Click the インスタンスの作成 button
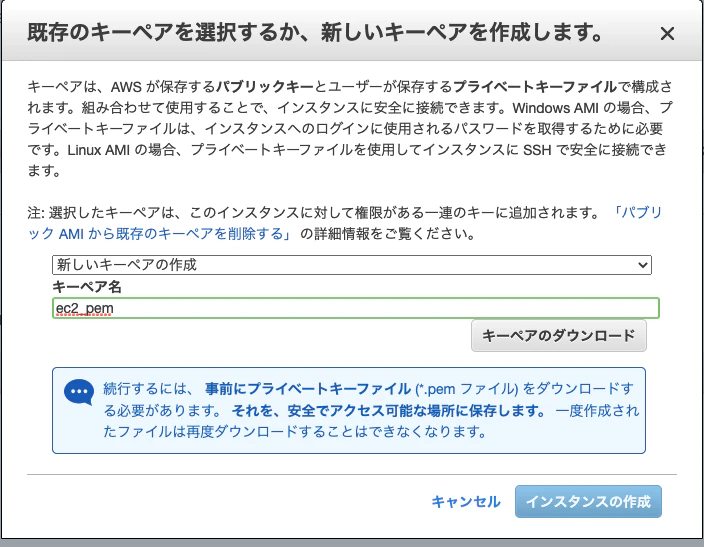Viewport: 704px width, 547px height. tap(588, 501)
